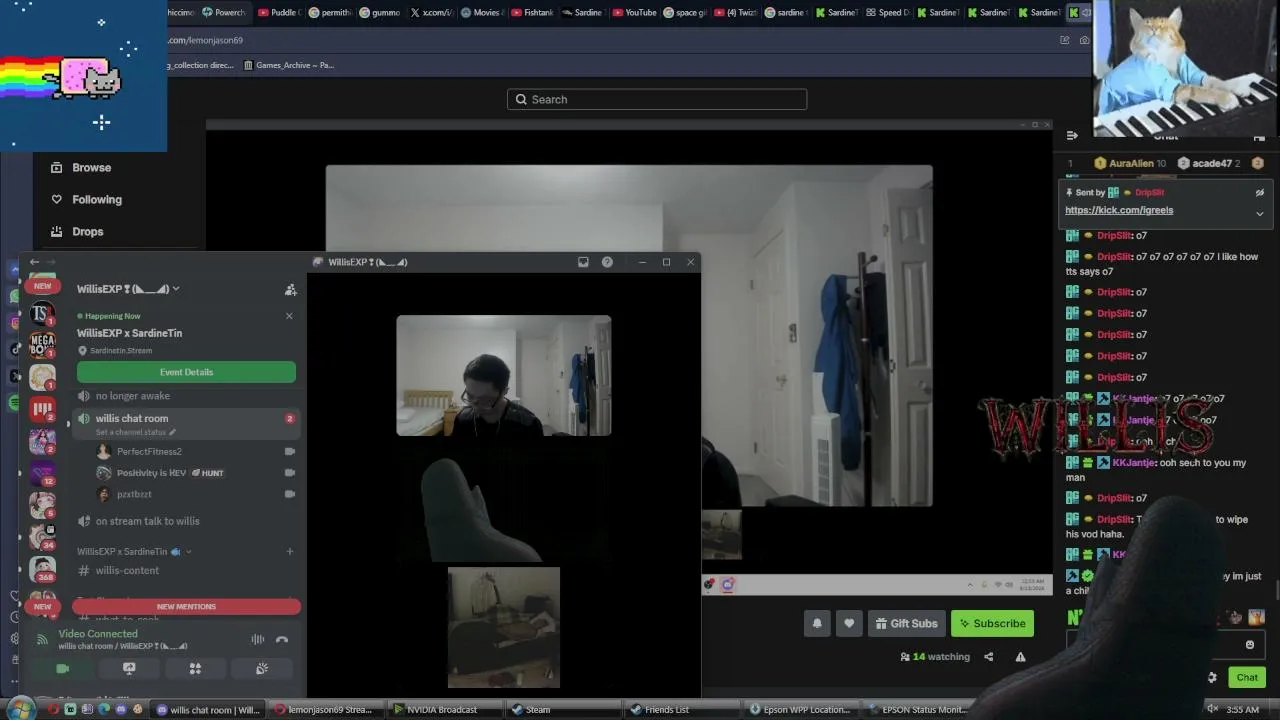The image size is (1280, 720).
Task: Click the report warning triangle icon
Action: (x=1020, y=657)
